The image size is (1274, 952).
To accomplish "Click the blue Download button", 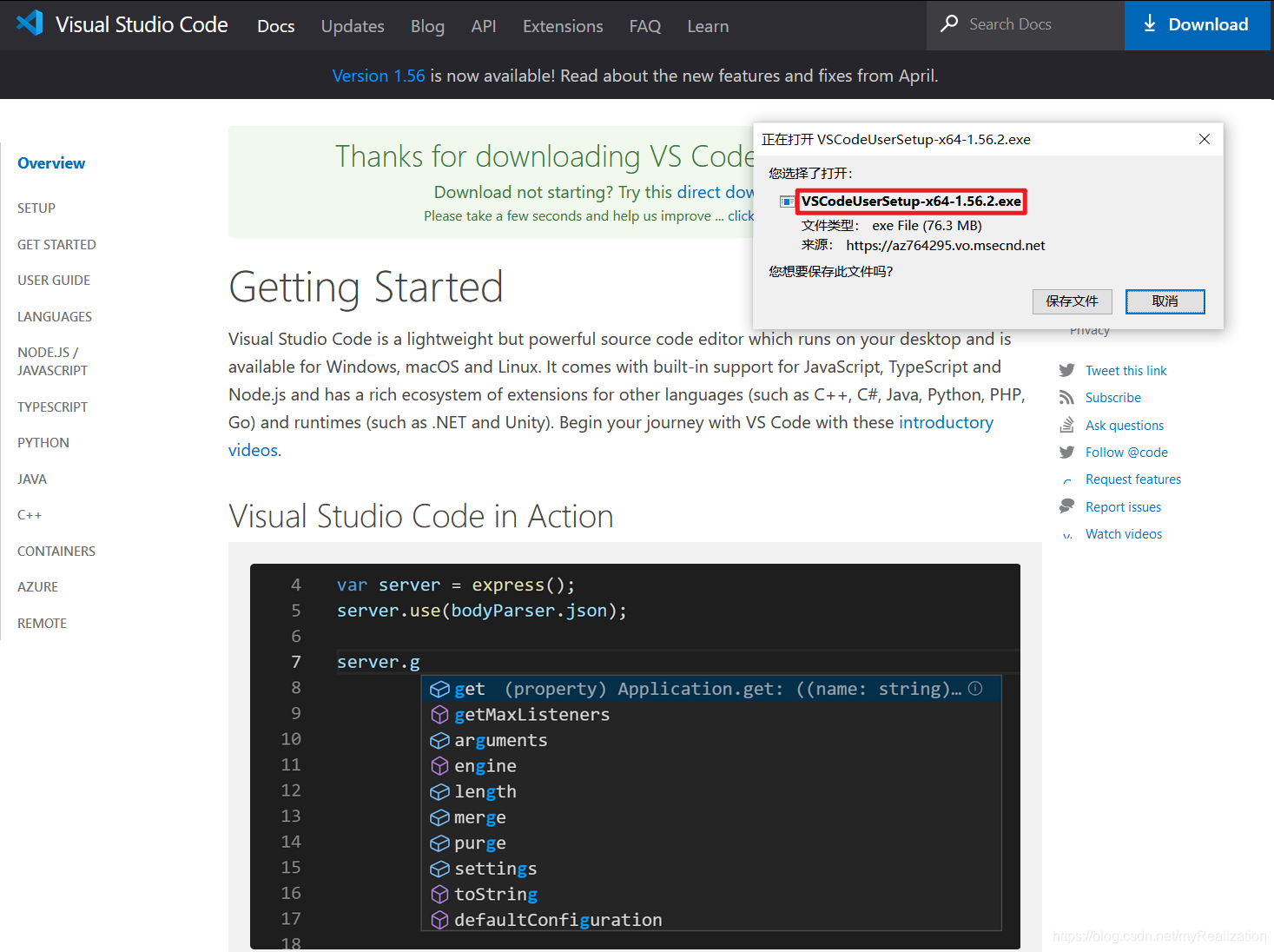I will 1198,24.
